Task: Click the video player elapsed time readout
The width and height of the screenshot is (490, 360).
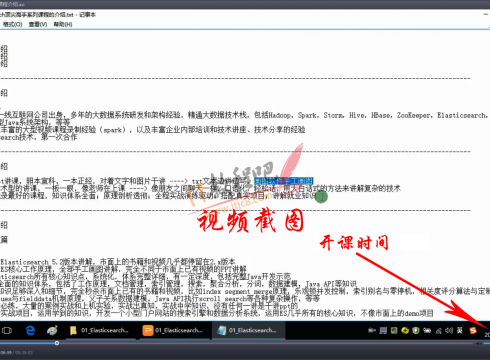Action: click(6, 352)
